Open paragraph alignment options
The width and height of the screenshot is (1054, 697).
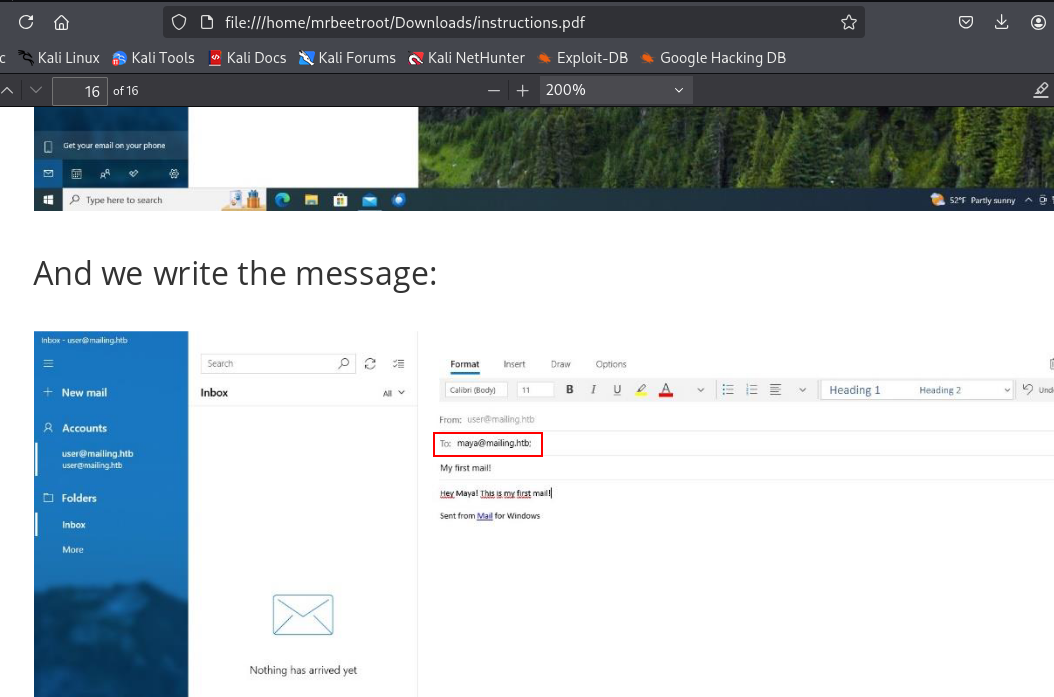[x=775, y=390]
